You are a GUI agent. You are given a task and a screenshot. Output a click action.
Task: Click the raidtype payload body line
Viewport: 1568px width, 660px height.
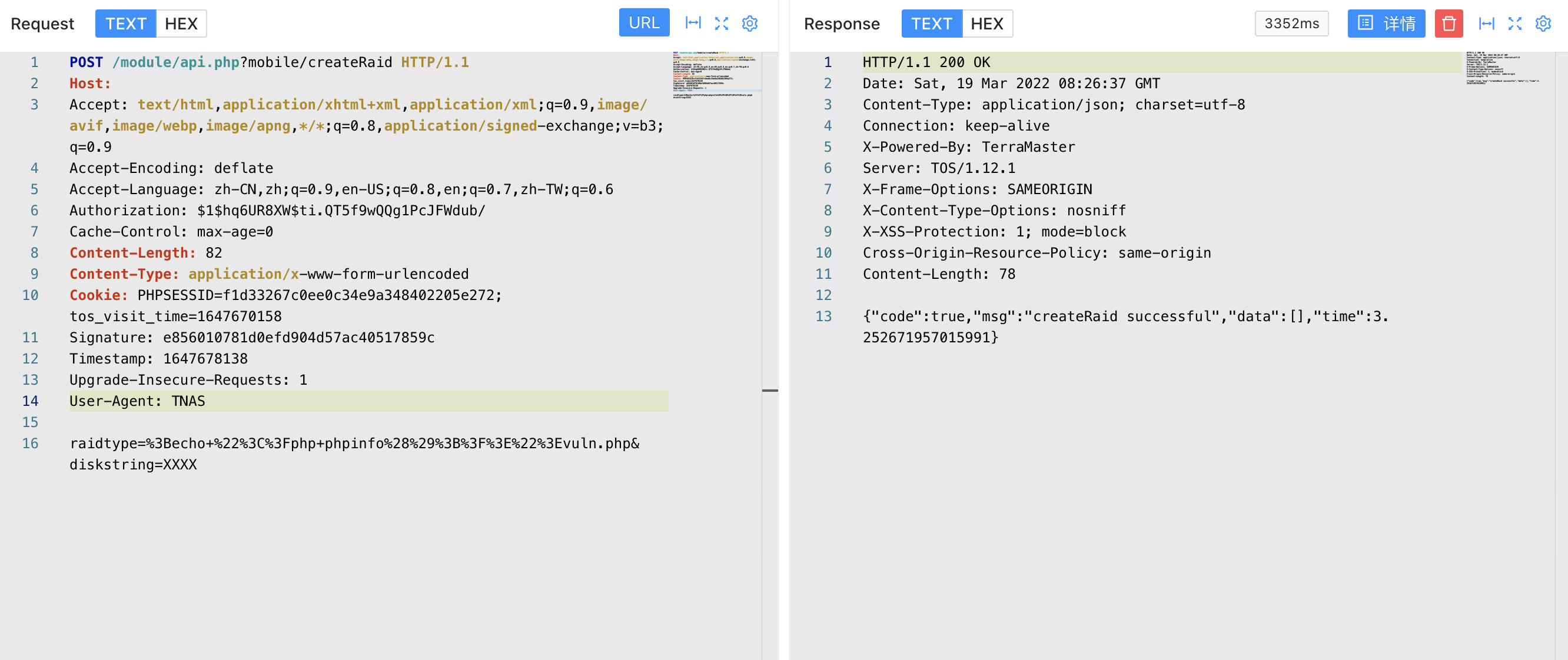(354, 444)
